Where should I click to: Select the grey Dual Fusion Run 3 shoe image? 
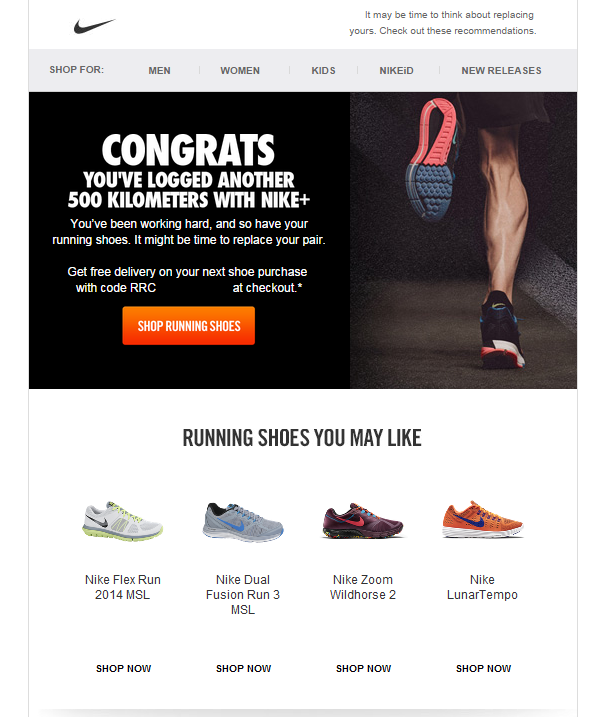[x=243, y=522]
